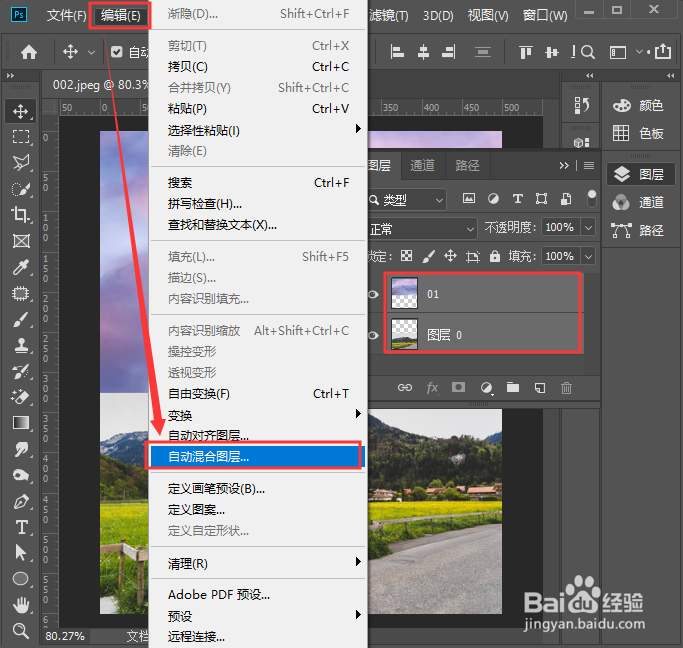Select the Ellipse shape tool
Viewport: 683px width, 648px height.
(20, 579)
